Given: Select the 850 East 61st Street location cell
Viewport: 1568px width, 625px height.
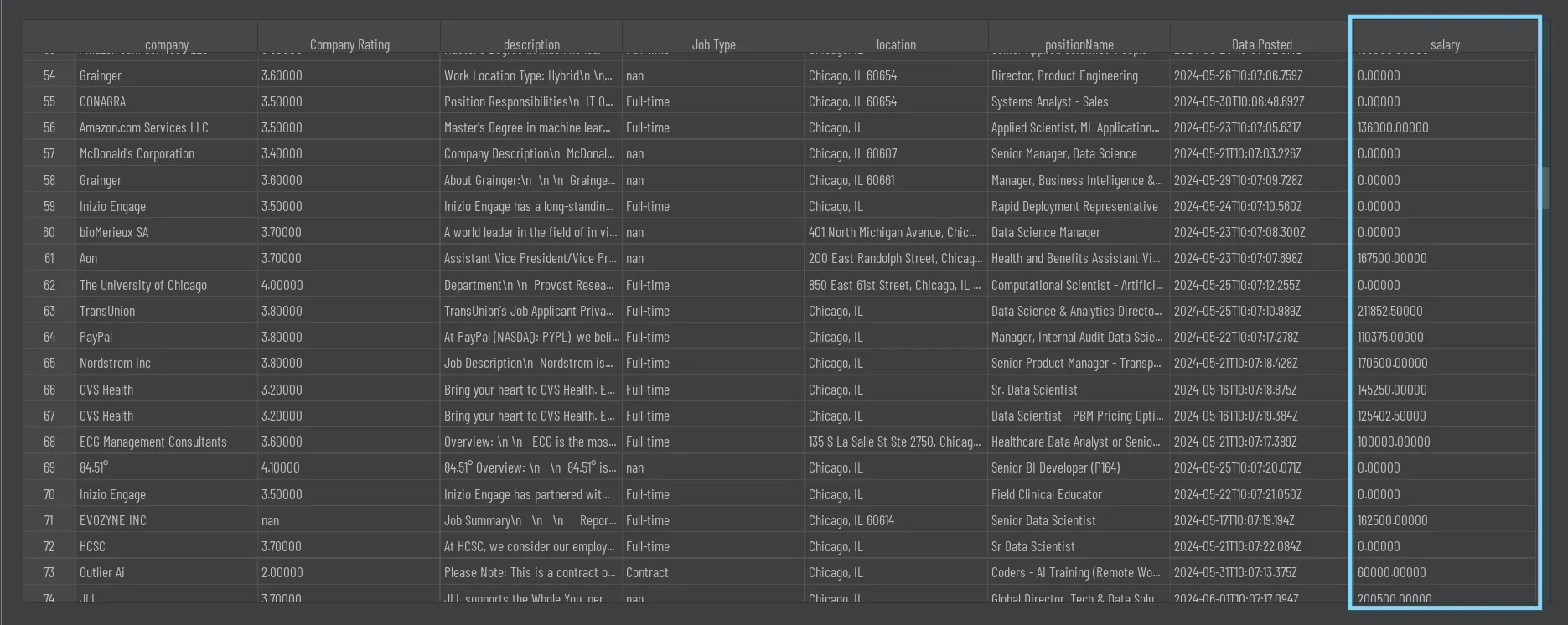Looking at the screenshot, I should tap(896, 285).
